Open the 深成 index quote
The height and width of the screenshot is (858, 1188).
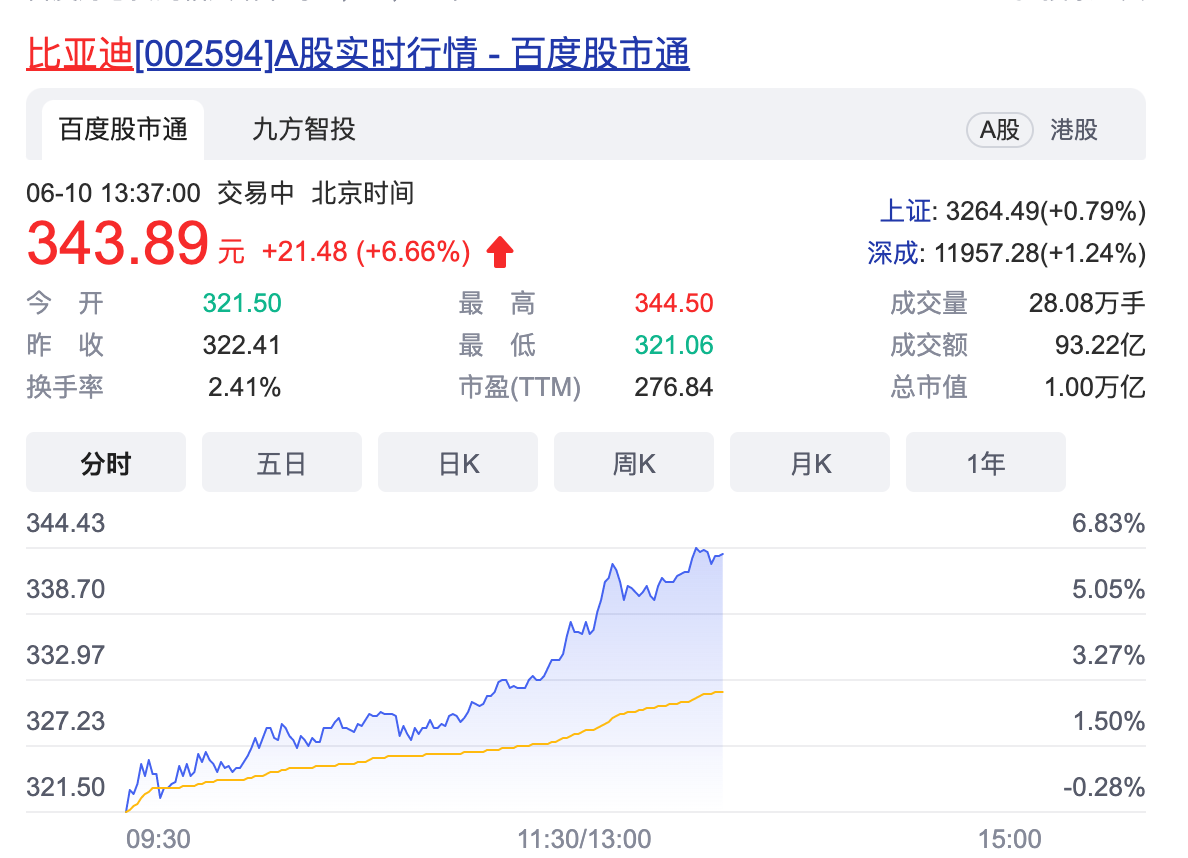pos(1006,252)
